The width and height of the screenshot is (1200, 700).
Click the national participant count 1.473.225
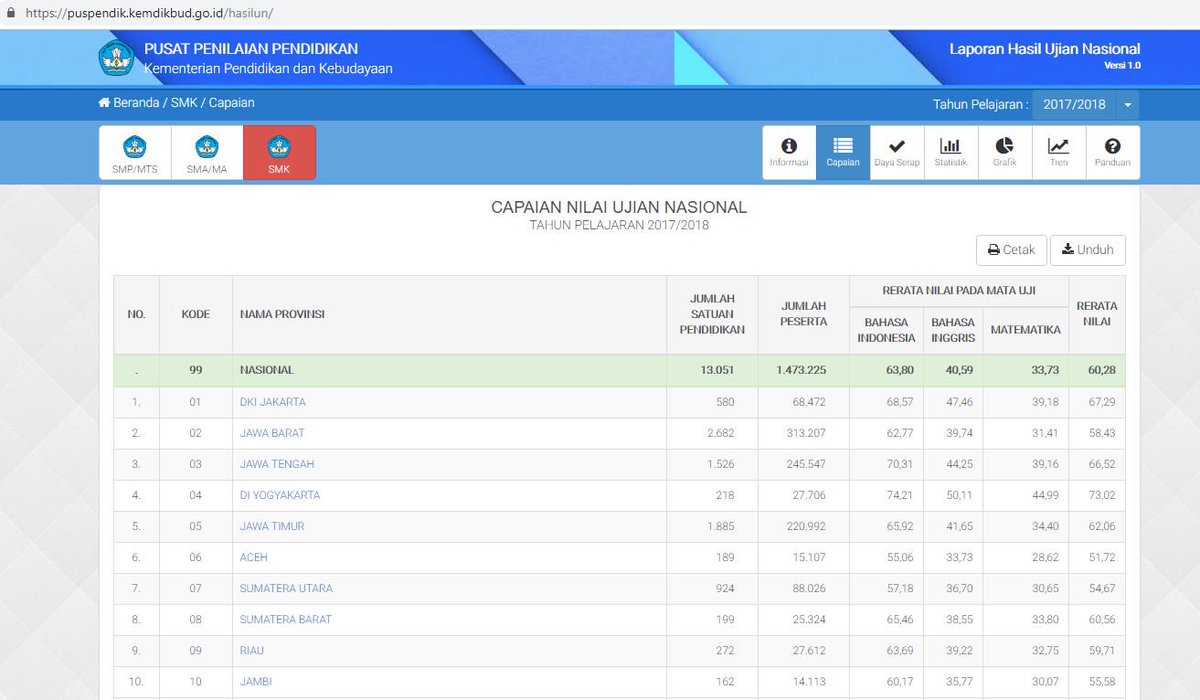click(x=801, y=370)
